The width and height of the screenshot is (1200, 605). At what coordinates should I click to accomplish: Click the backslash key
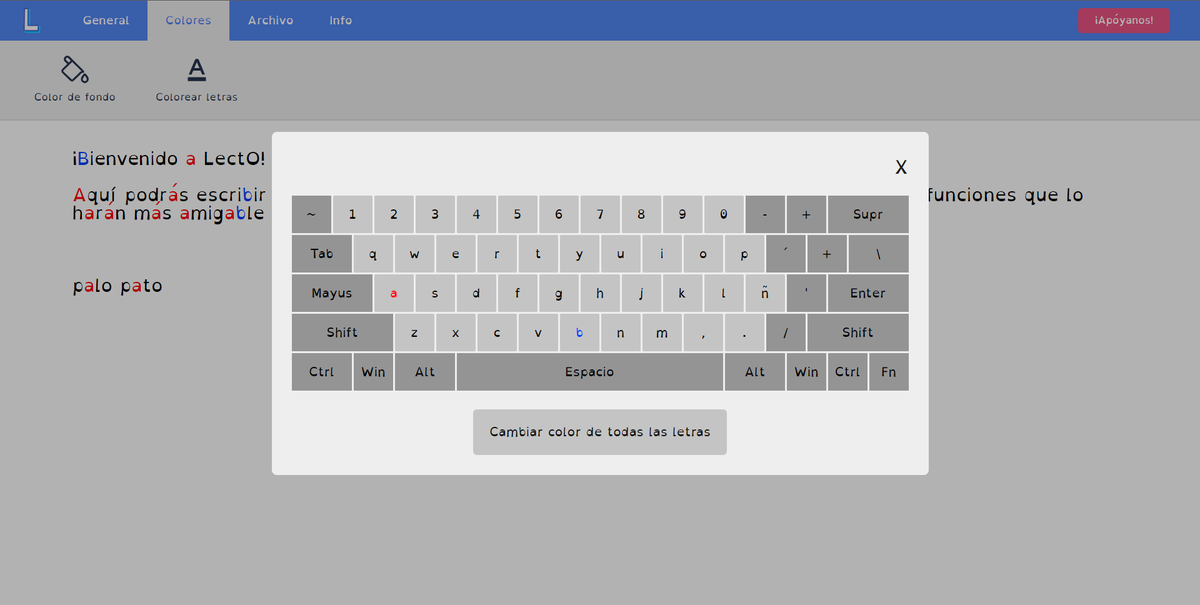coord(878,254)
